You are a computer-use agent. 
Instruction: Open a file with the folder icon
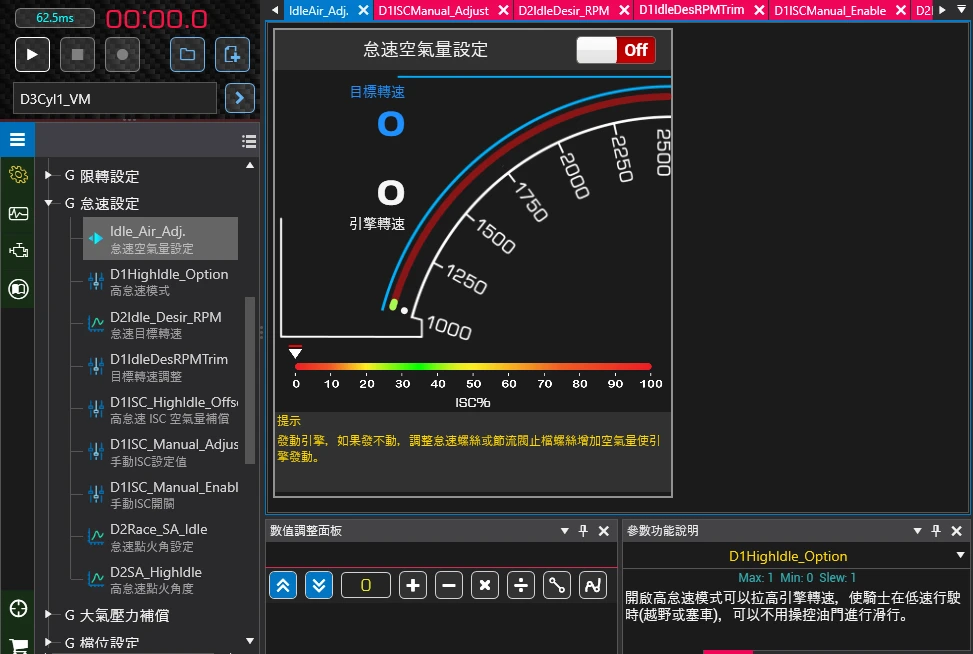[187, 55]
